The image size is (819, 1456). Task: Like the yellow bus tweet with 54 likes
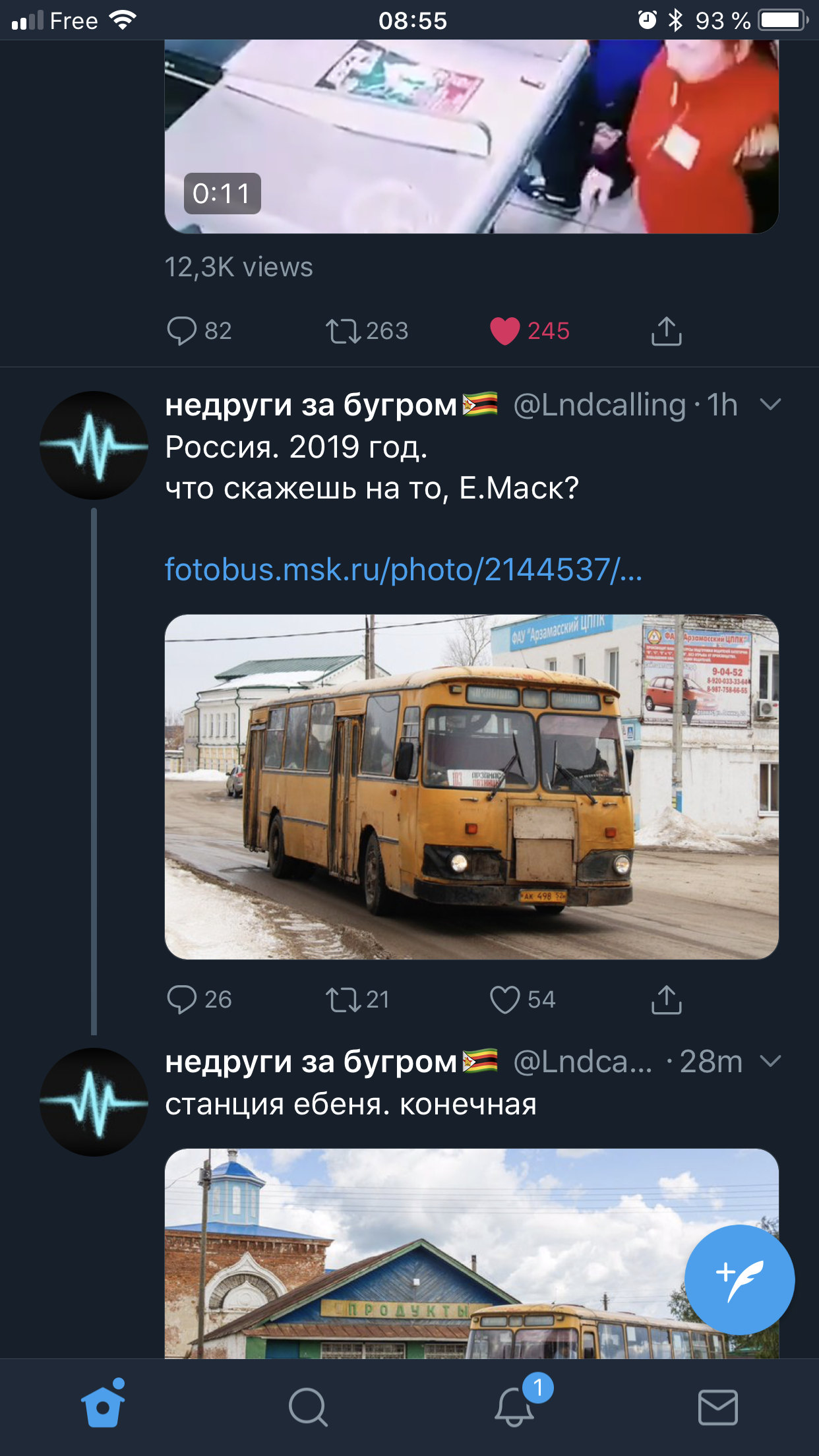[505, 999]
